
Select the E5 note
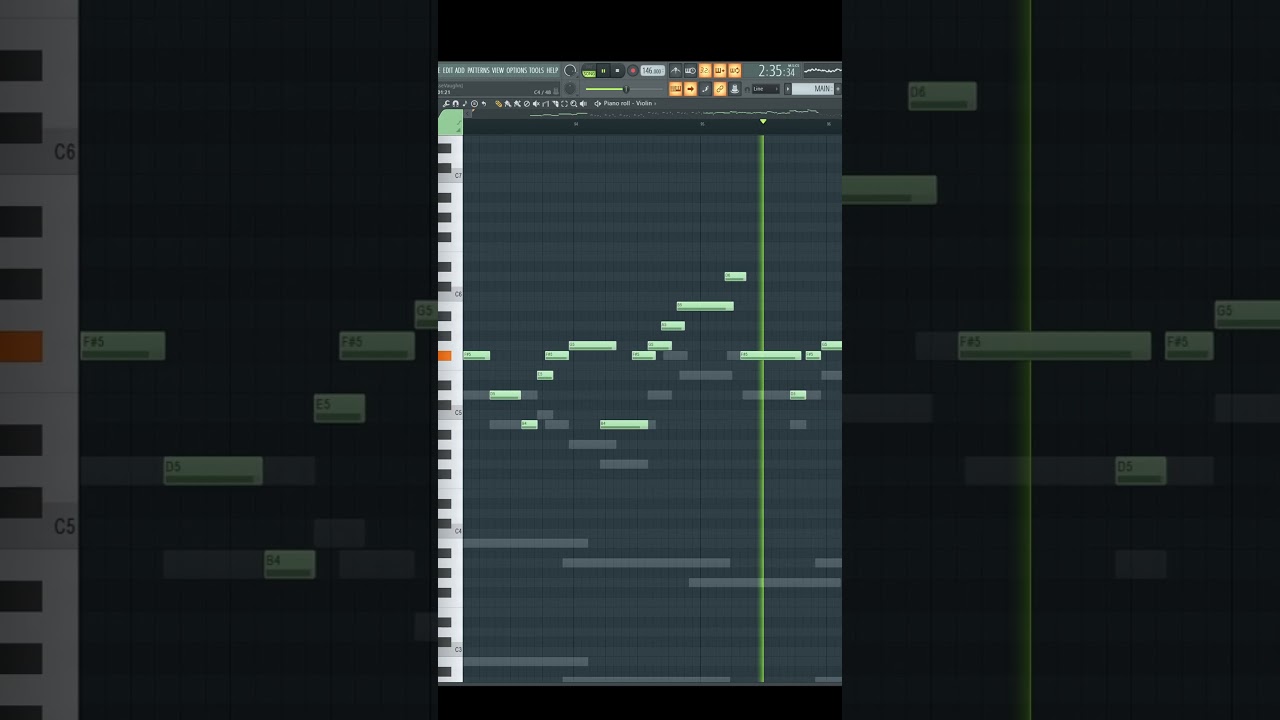point(545,375)
